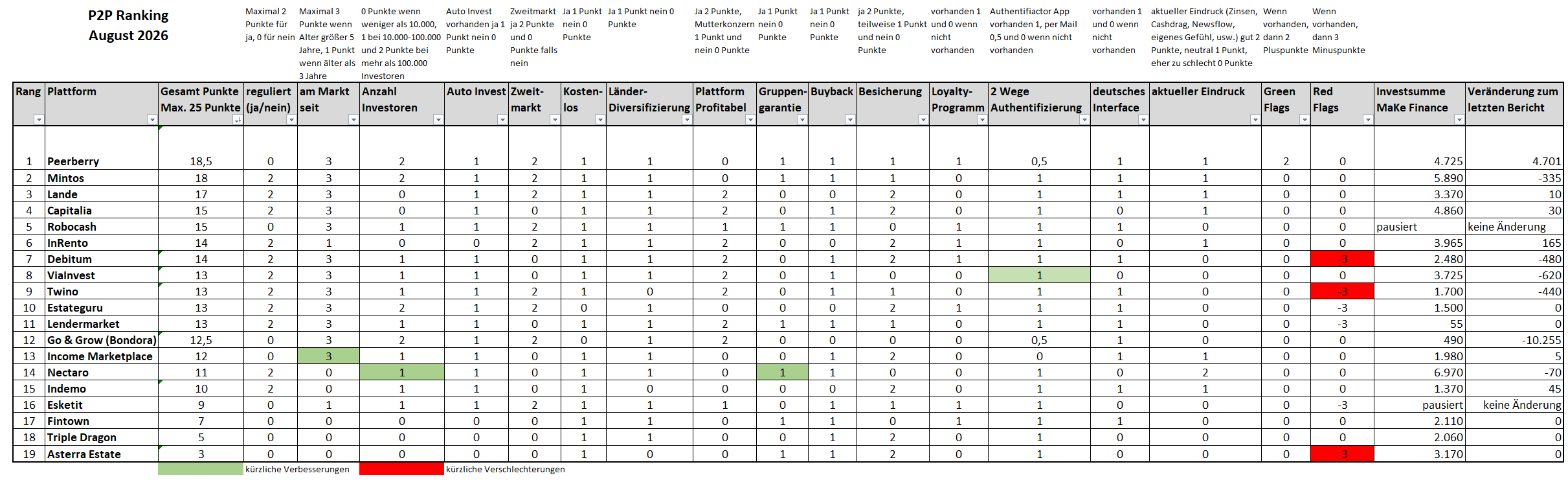Open the reguliert (ja/nein) filter dropdown

pos(291,119)
